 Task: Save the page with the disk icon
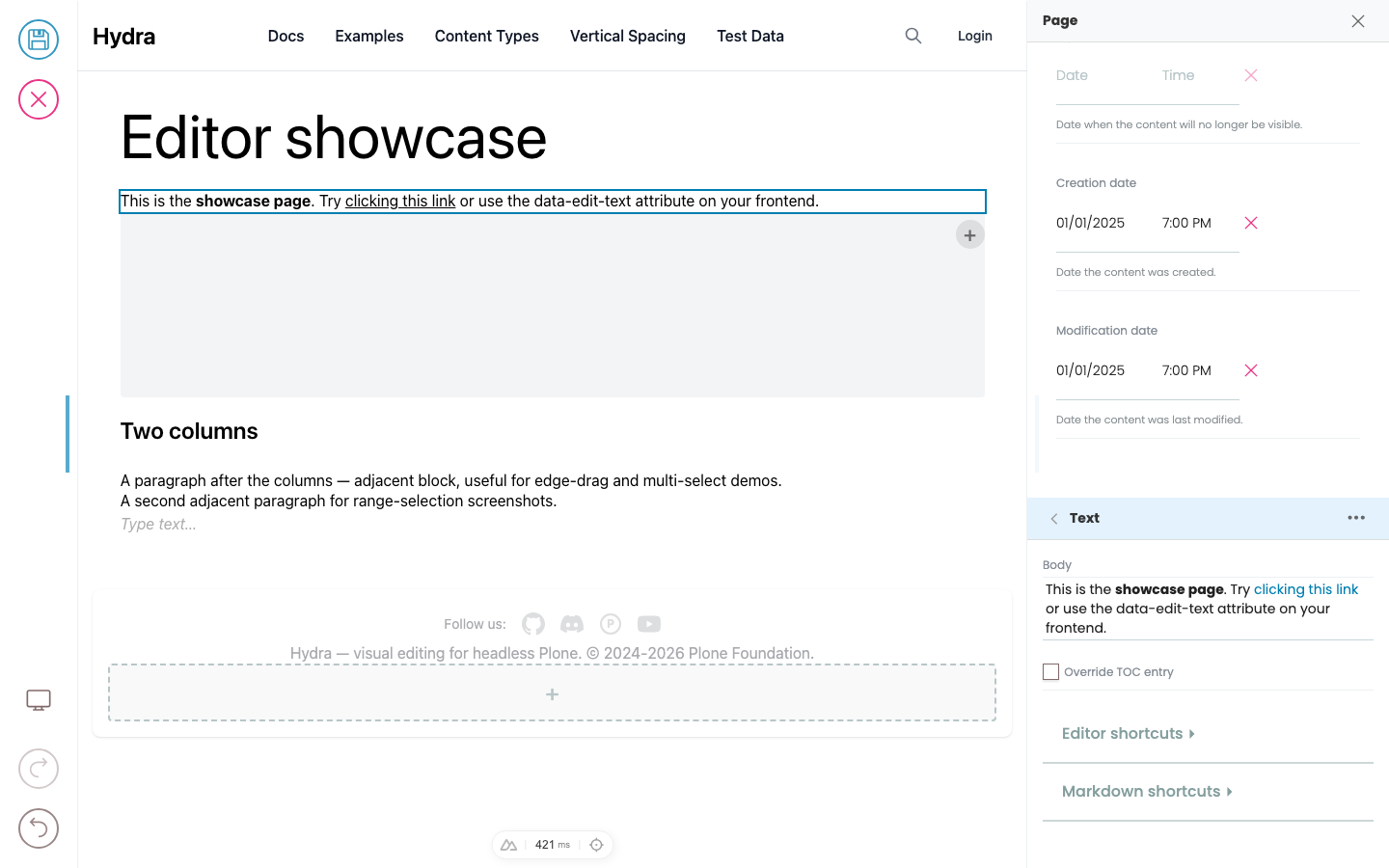39,40
